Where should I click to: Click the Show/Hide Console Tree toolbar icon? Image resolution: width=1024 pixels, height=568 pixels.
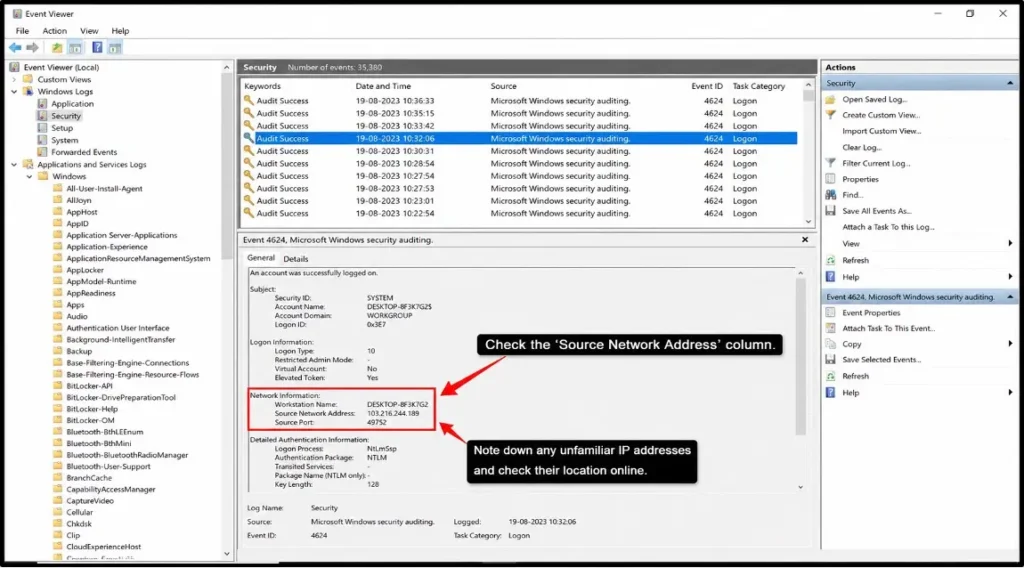75,48
